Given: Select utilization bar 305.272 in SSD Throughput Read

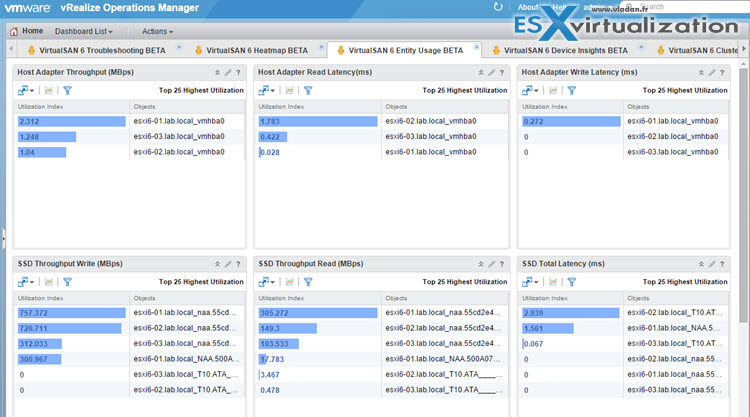Looking at the screenshot, I should point(318,313).
